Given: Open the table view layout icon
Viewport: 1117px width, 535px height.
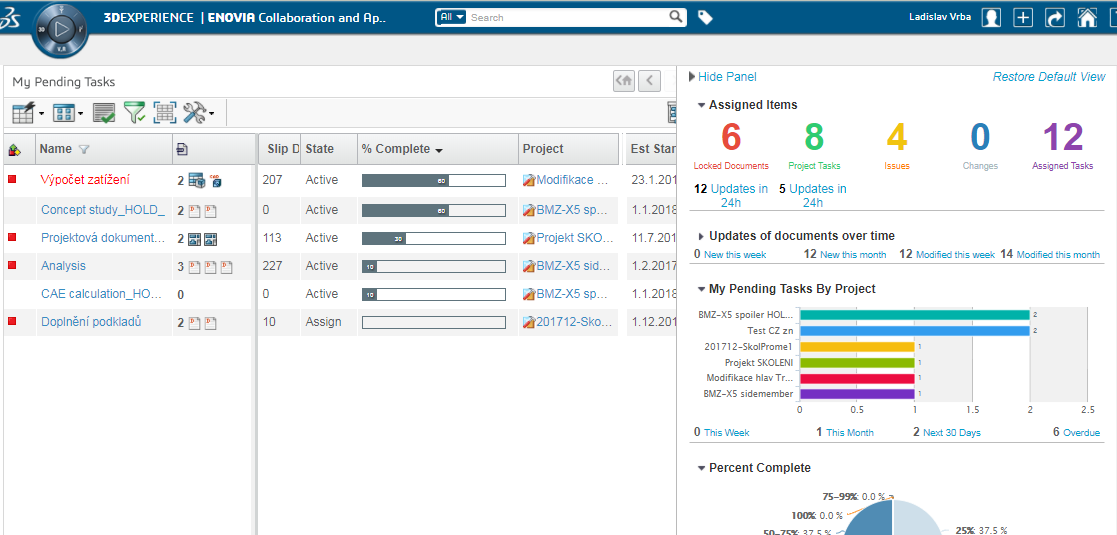Looking at the screenshot, I should [x=64, y=113].
